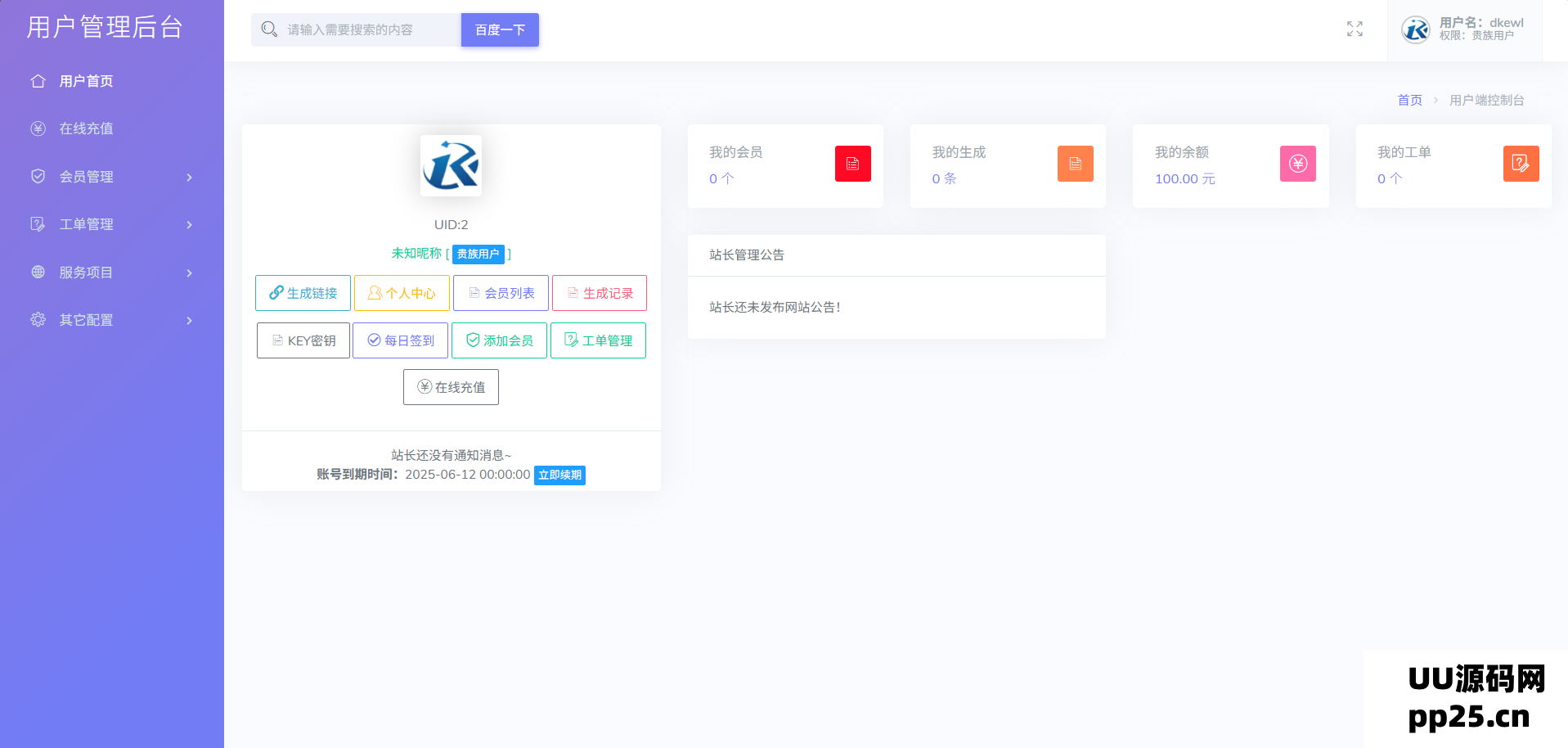Focus the search input field

pos(368,29)
